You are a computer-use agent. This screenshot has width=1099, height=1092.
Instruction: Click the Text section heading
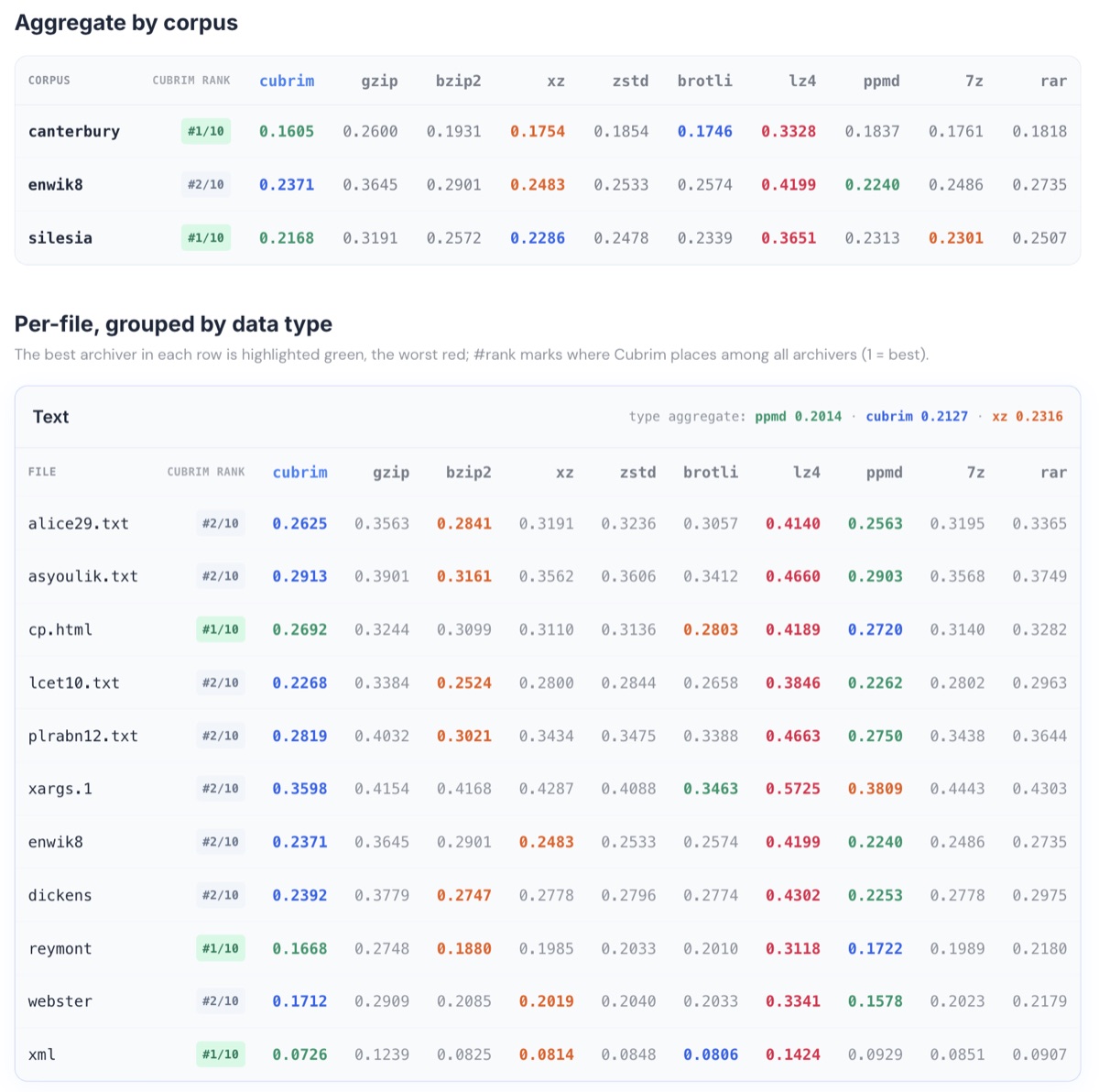click(51, 417)
